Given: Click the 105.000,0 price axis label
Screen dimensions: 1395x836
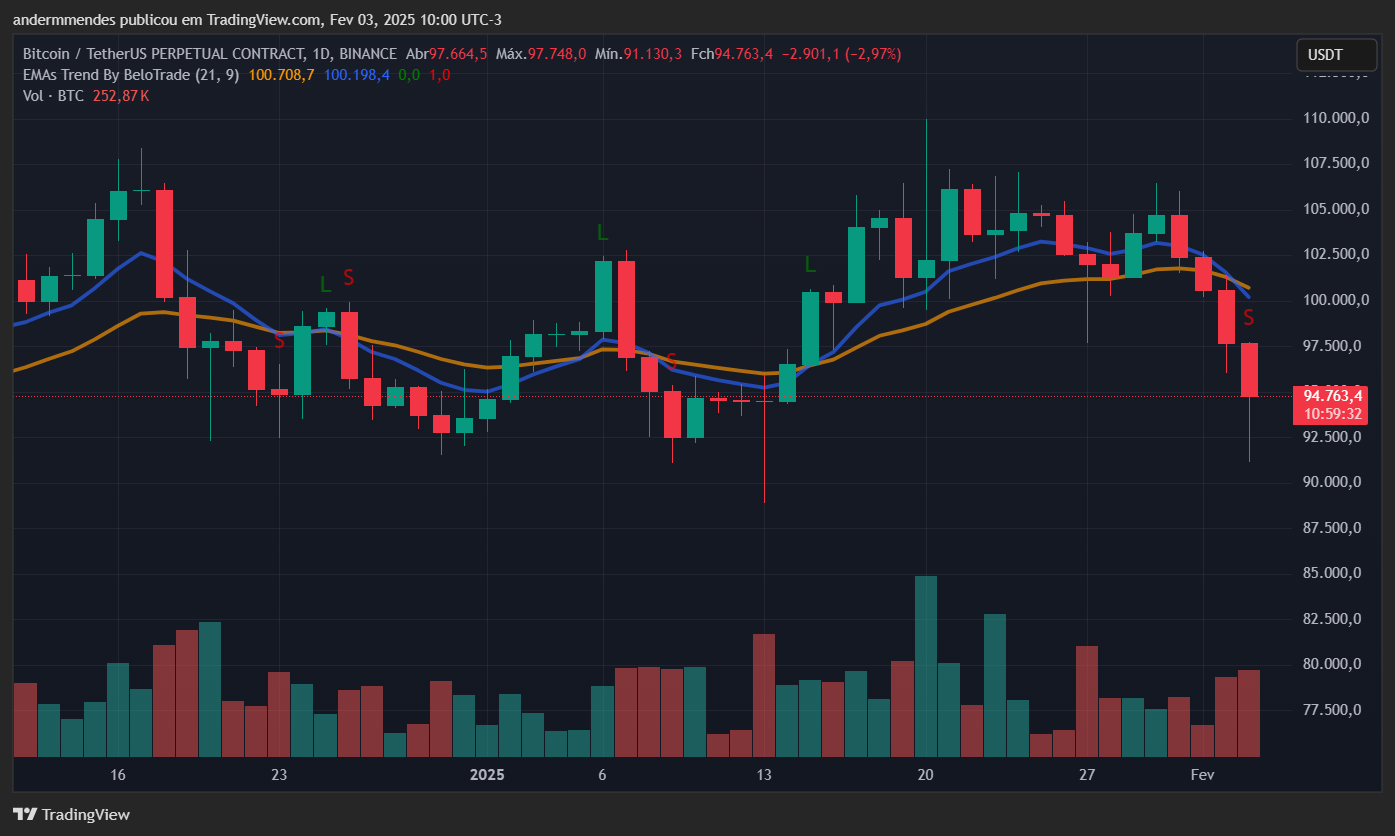Looking at the screenshot, I should [1334, 209].
